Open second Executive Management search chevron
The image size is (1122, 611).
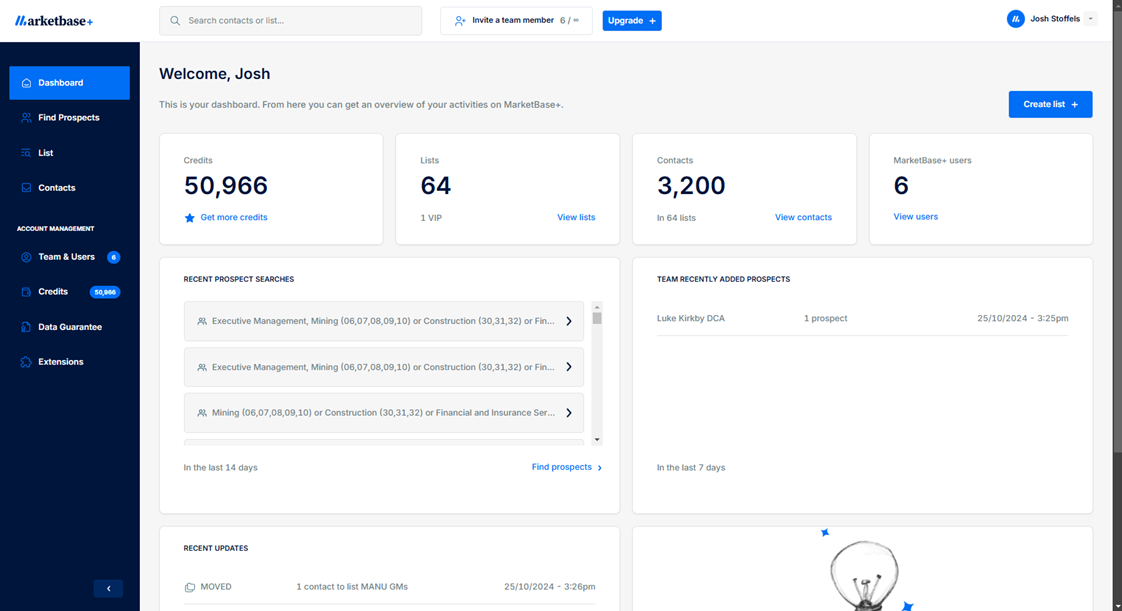coord(569,367)
